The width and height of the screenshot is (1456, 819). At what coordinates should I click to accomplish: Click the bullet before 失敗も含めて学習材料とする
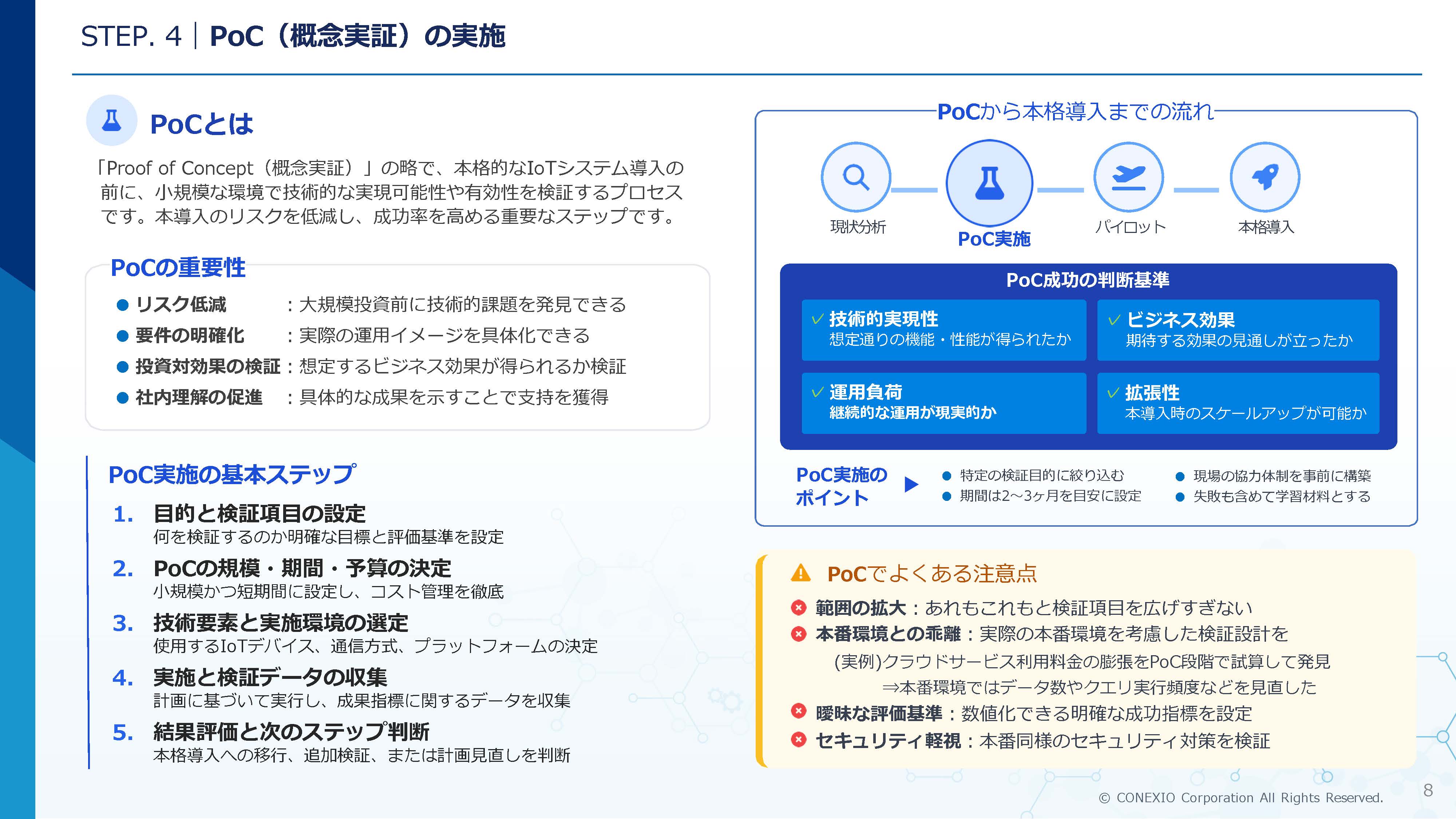coord(1180,497)
